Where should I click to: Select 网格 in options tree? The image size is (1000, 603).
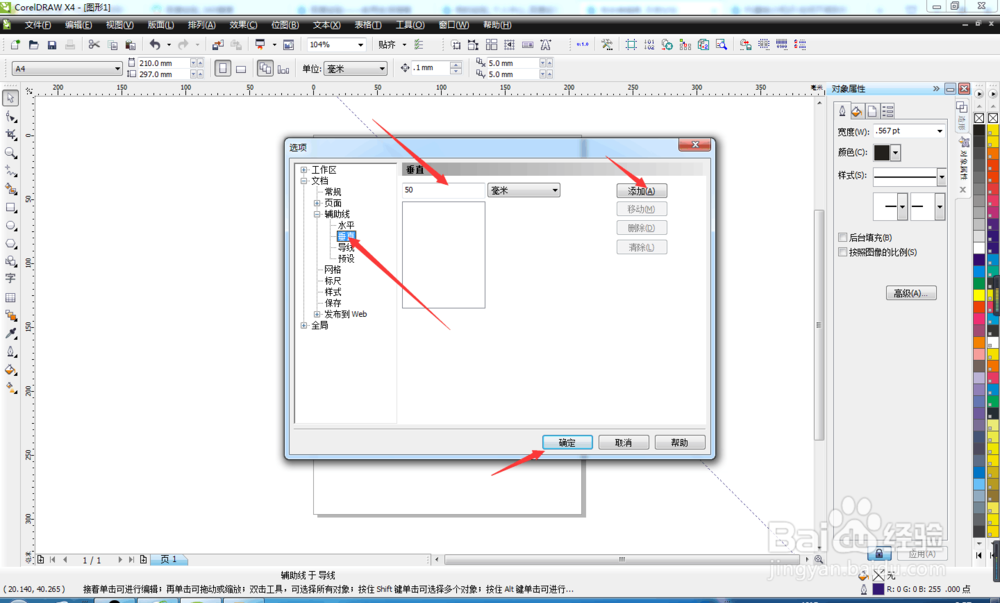(333, 270)
